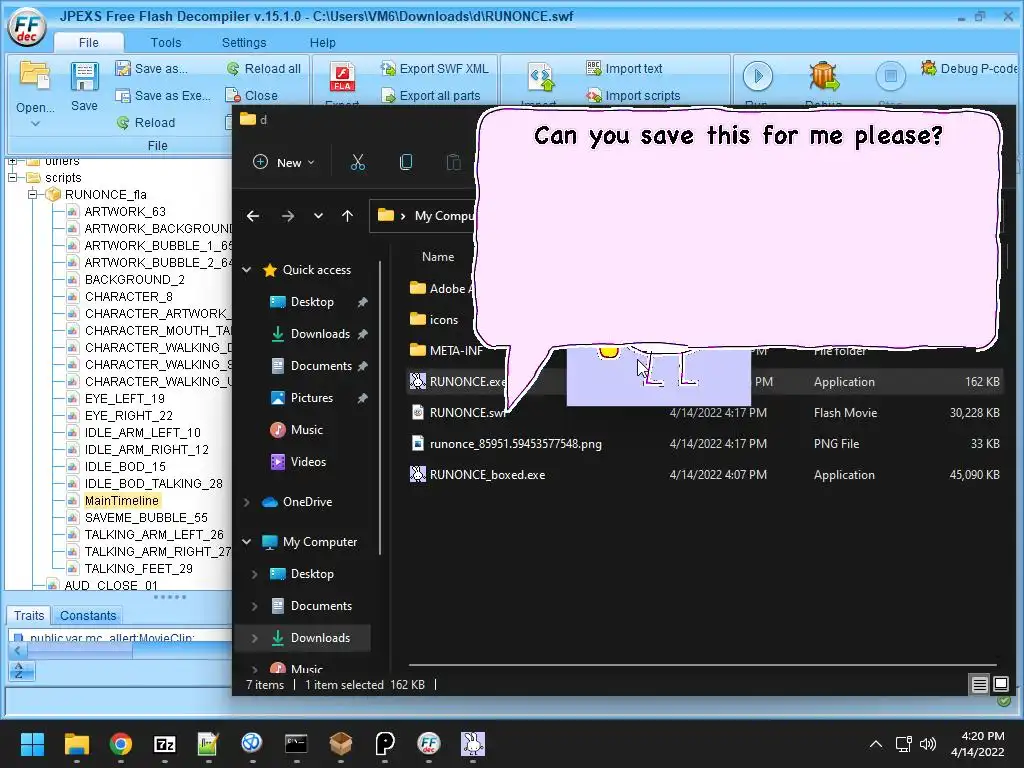Viewport: 1024px width, 768px height.
Task: Close the SWF via ribbon Close
Action: (251, 95)
